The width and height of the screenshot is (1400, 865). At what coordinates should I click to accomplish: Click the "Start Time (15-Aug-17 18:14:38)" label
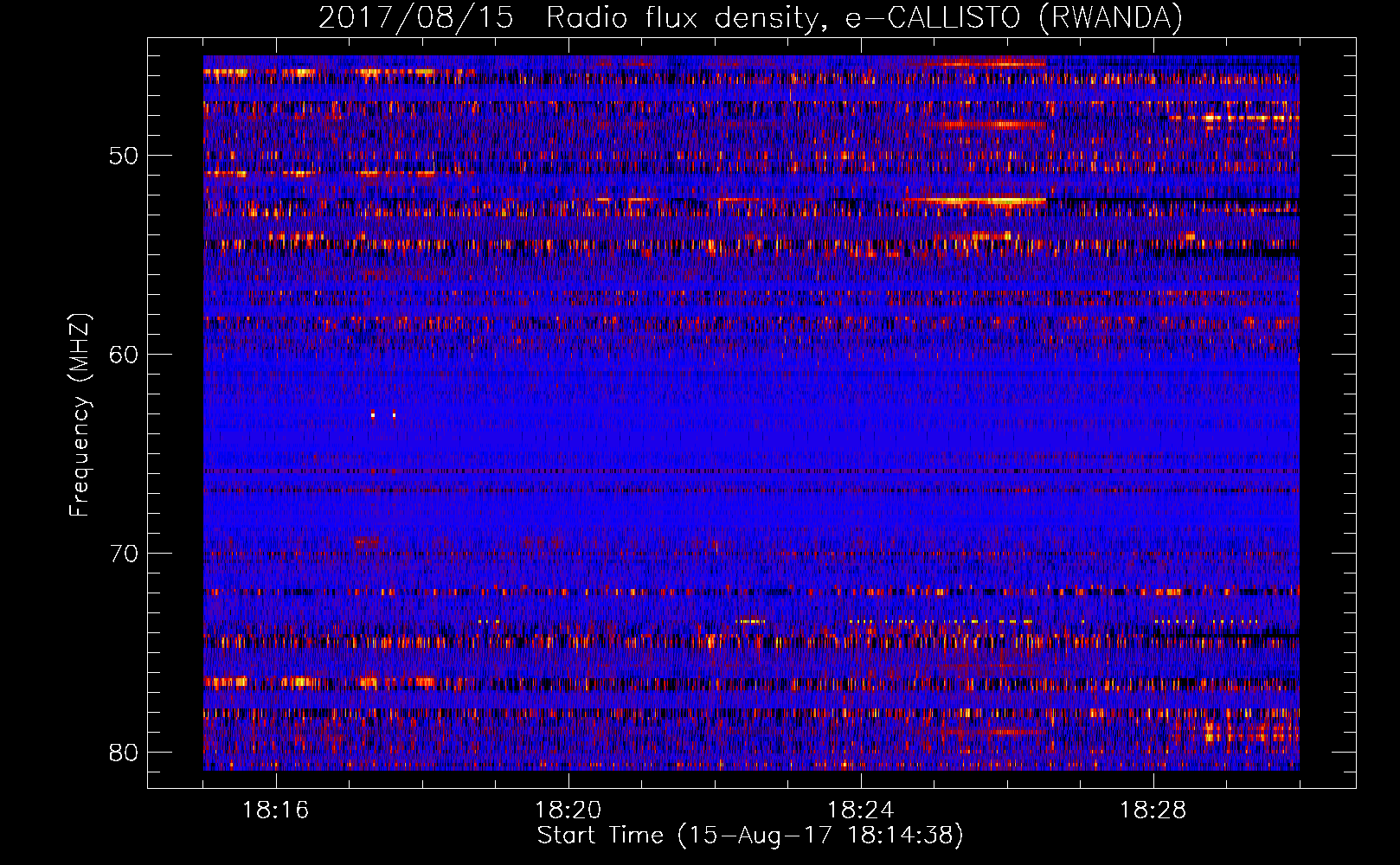750,836
